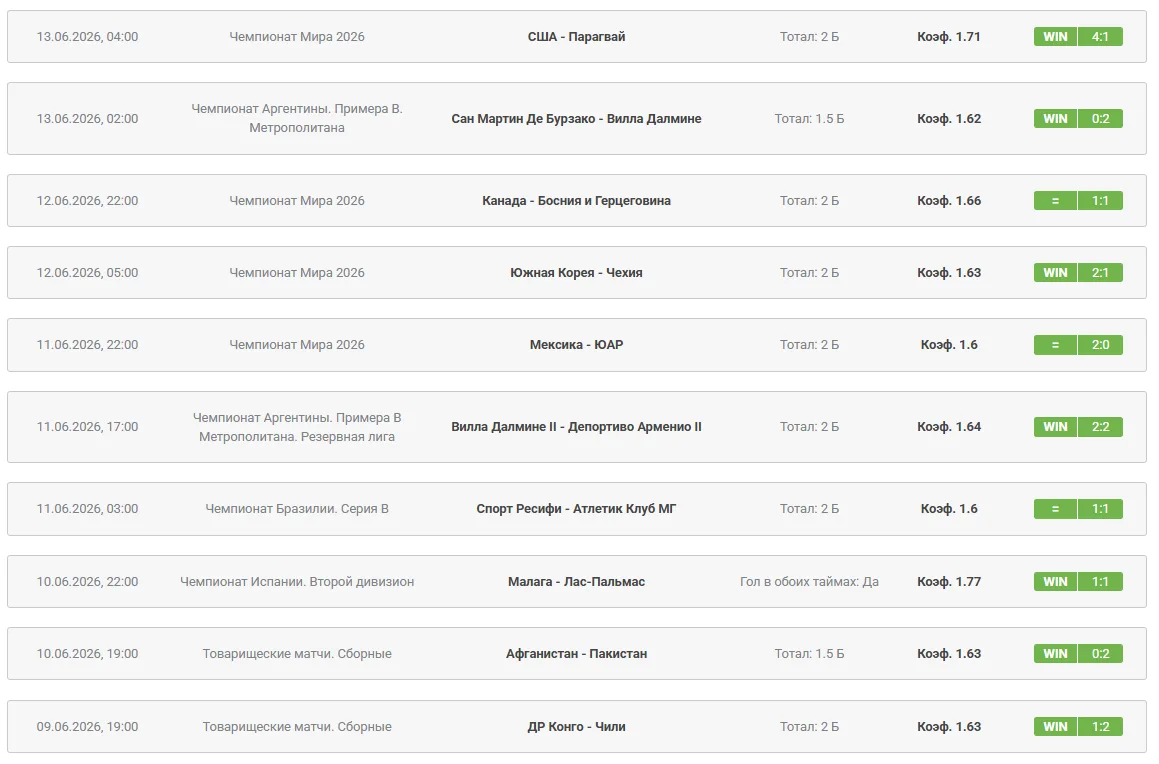The image size is (1159, 764).
Task: Click the 2:2 score badge
Action: pos(1100,427)
